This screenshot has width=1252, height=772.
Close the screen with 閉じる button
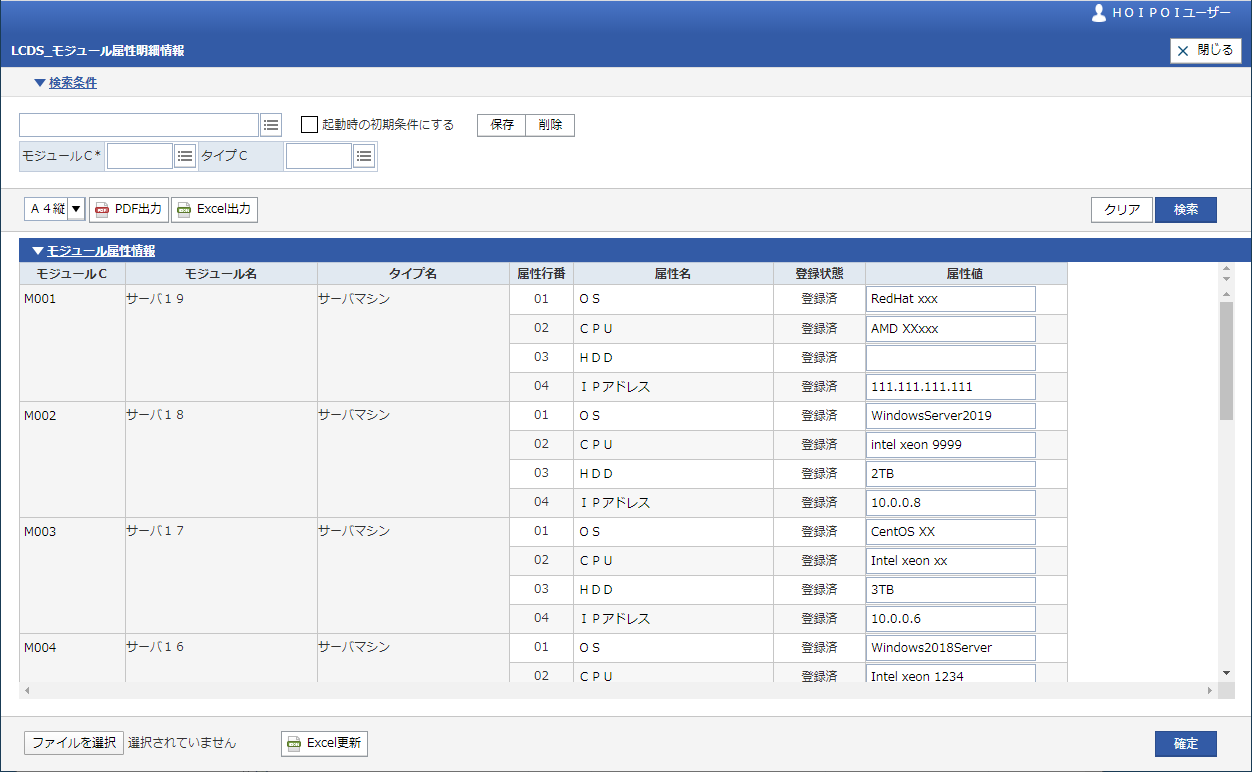click(1205, 50)
